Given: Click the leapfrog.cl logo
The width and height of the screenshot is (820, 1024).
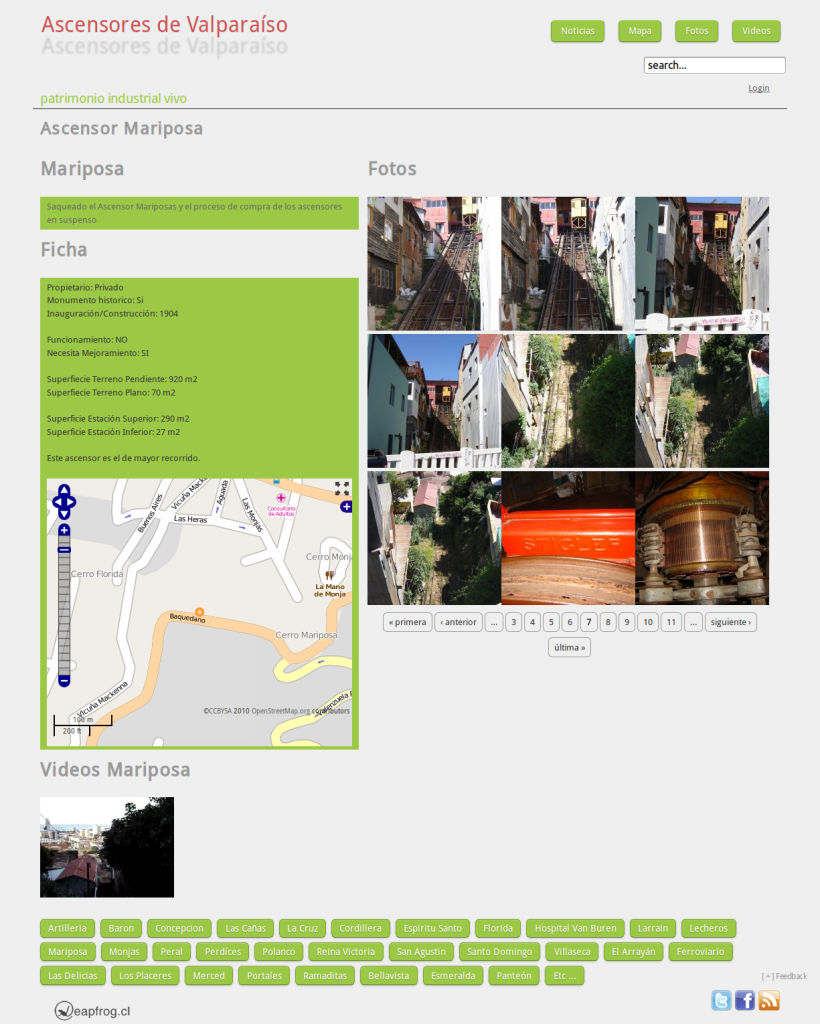Looking at the screenshot, I should tap(92, 1011).
